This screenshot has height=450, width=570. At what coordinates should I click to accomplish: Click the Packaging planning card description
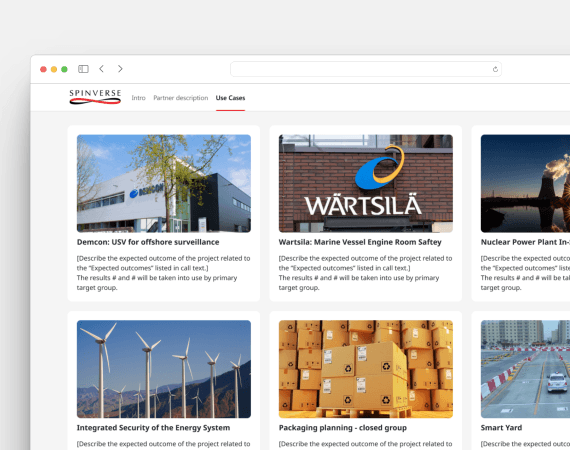pyautogui.click(x=365, y=444)
